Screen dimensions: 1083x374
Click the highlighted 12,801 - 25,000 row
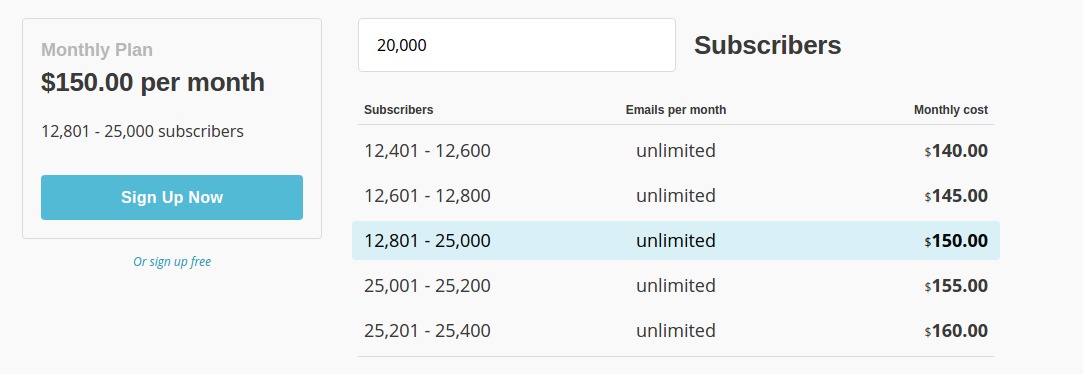pyautogui.click(x=675, y=241)
